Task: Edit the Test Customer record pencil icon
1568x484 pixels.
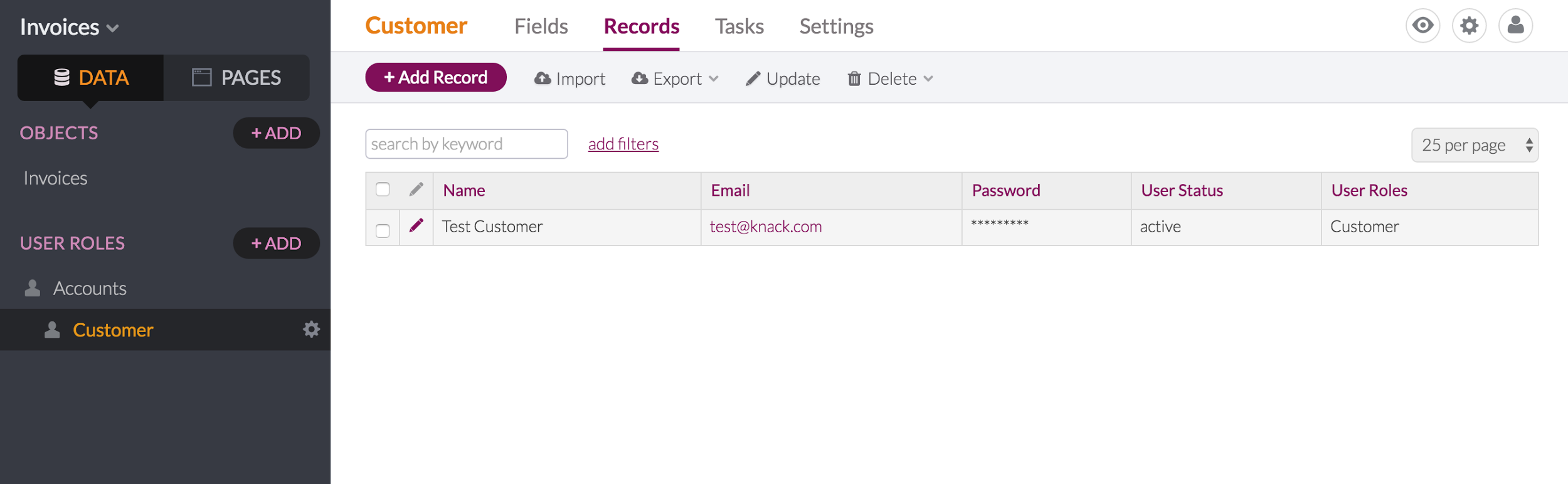Action: (416, 225)
